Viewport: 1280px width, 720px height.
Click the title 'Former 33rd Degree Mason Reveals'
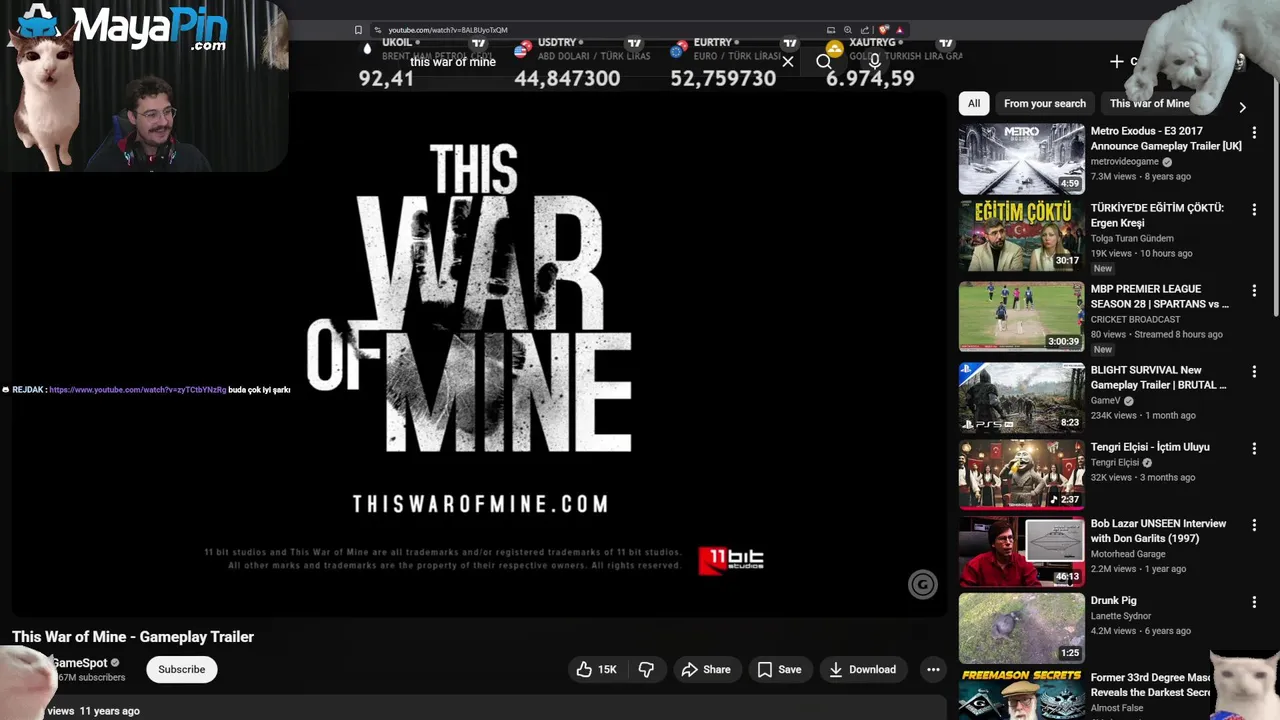[1151, 685]
